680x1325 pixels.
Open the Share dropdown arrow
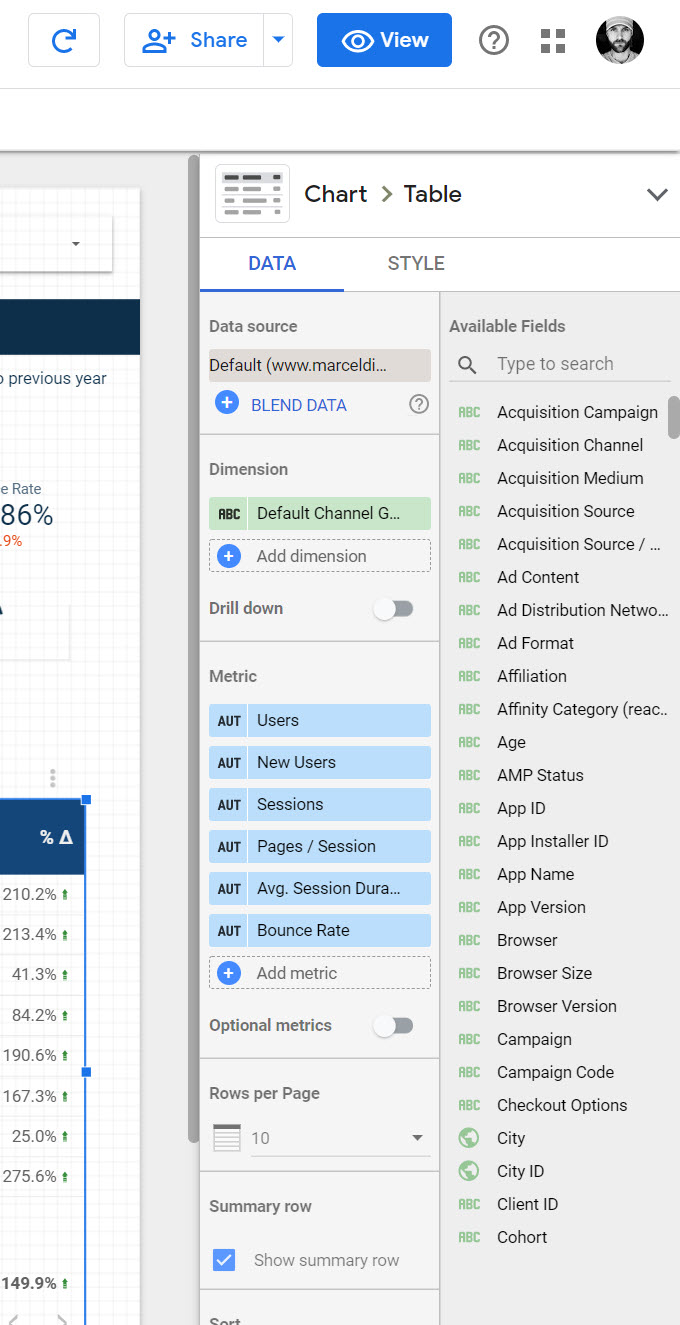[278, 40]
